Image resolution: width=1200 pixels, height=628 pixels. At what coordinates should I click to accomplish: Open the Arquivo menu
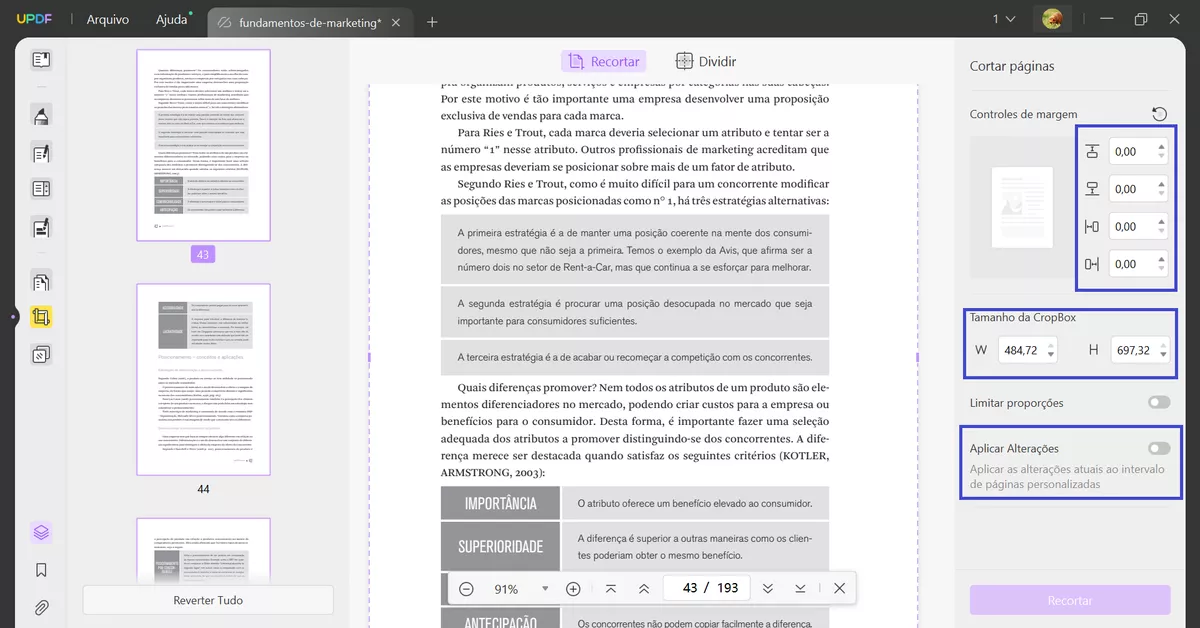[x=107, y=18]
